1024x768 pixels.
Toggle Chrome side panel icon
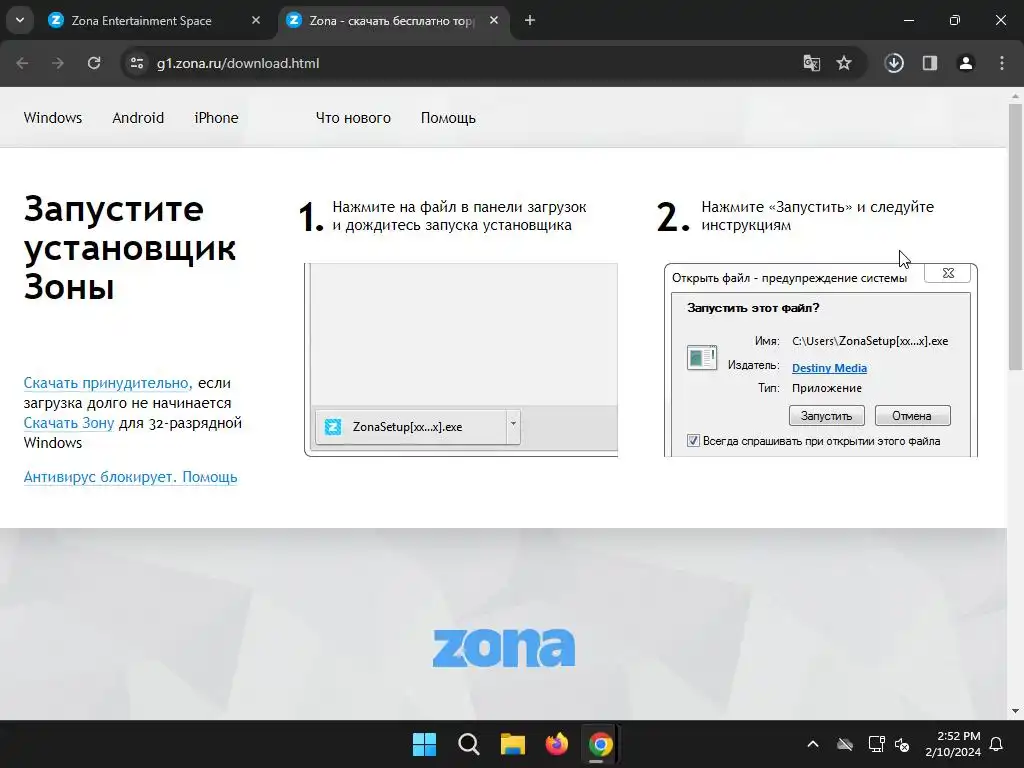click(930, 63)
